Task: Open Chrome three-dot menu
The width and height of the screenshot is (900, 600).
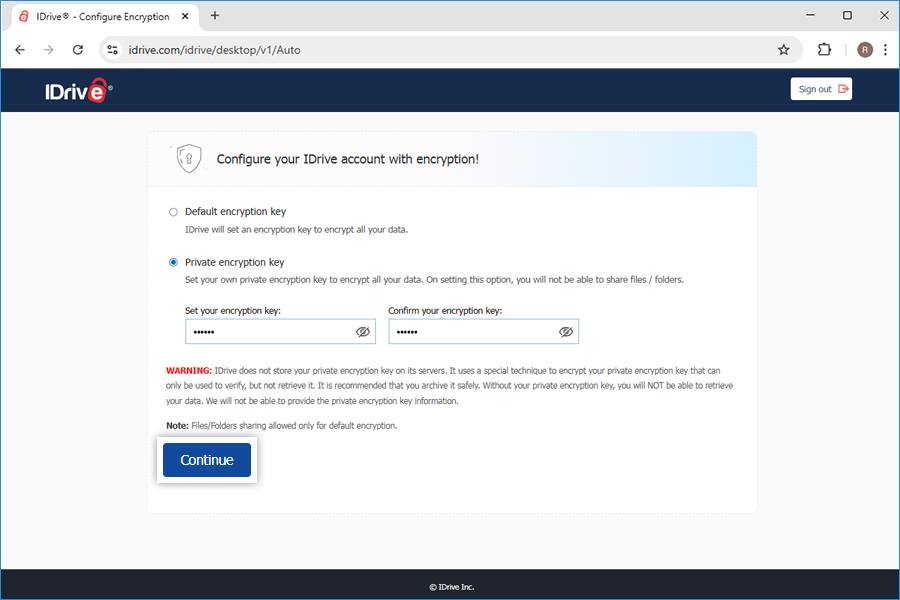Action: click(x=886, y=50)
